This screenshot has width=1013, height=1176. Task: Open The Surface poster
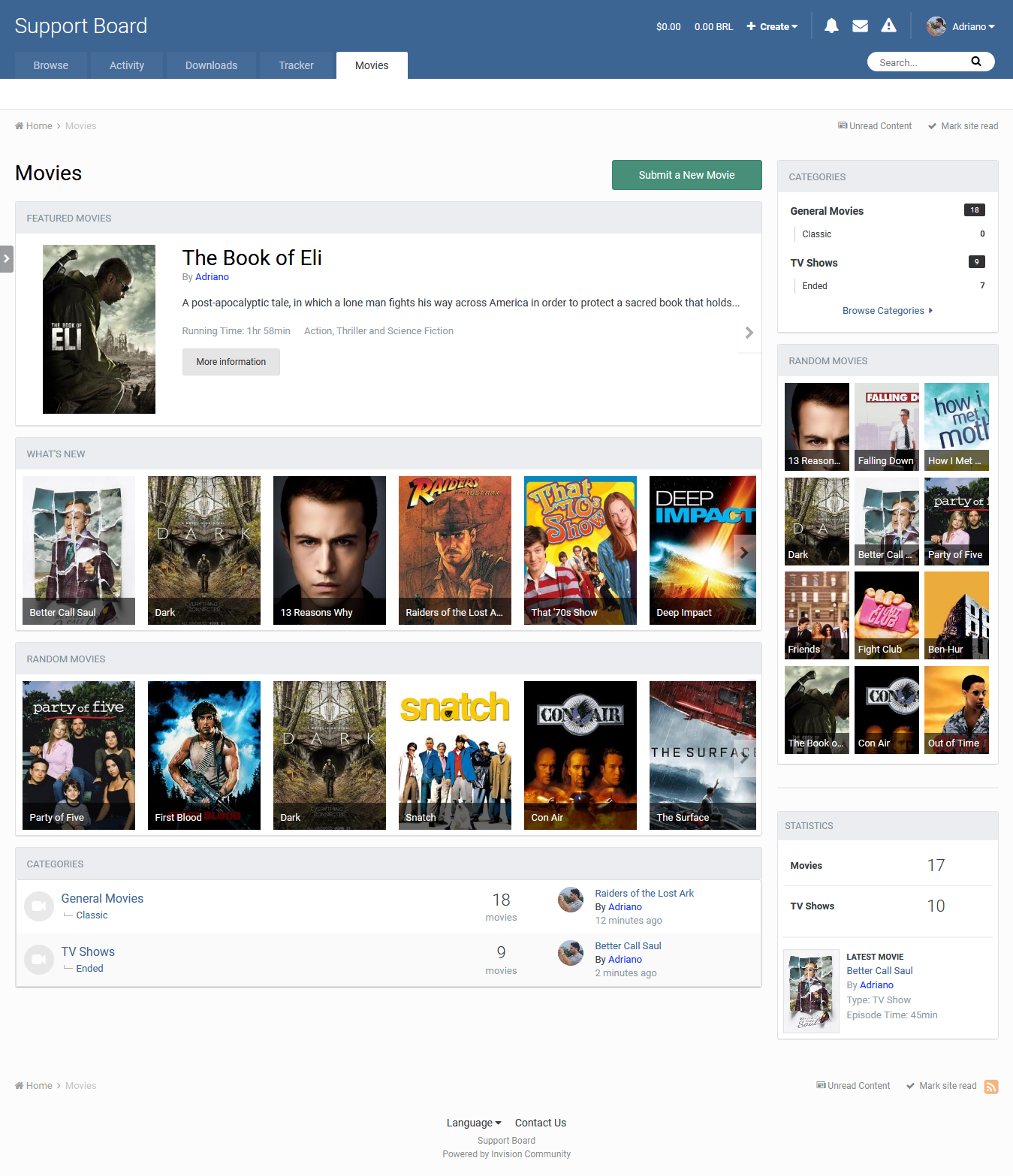coord(703,755)
